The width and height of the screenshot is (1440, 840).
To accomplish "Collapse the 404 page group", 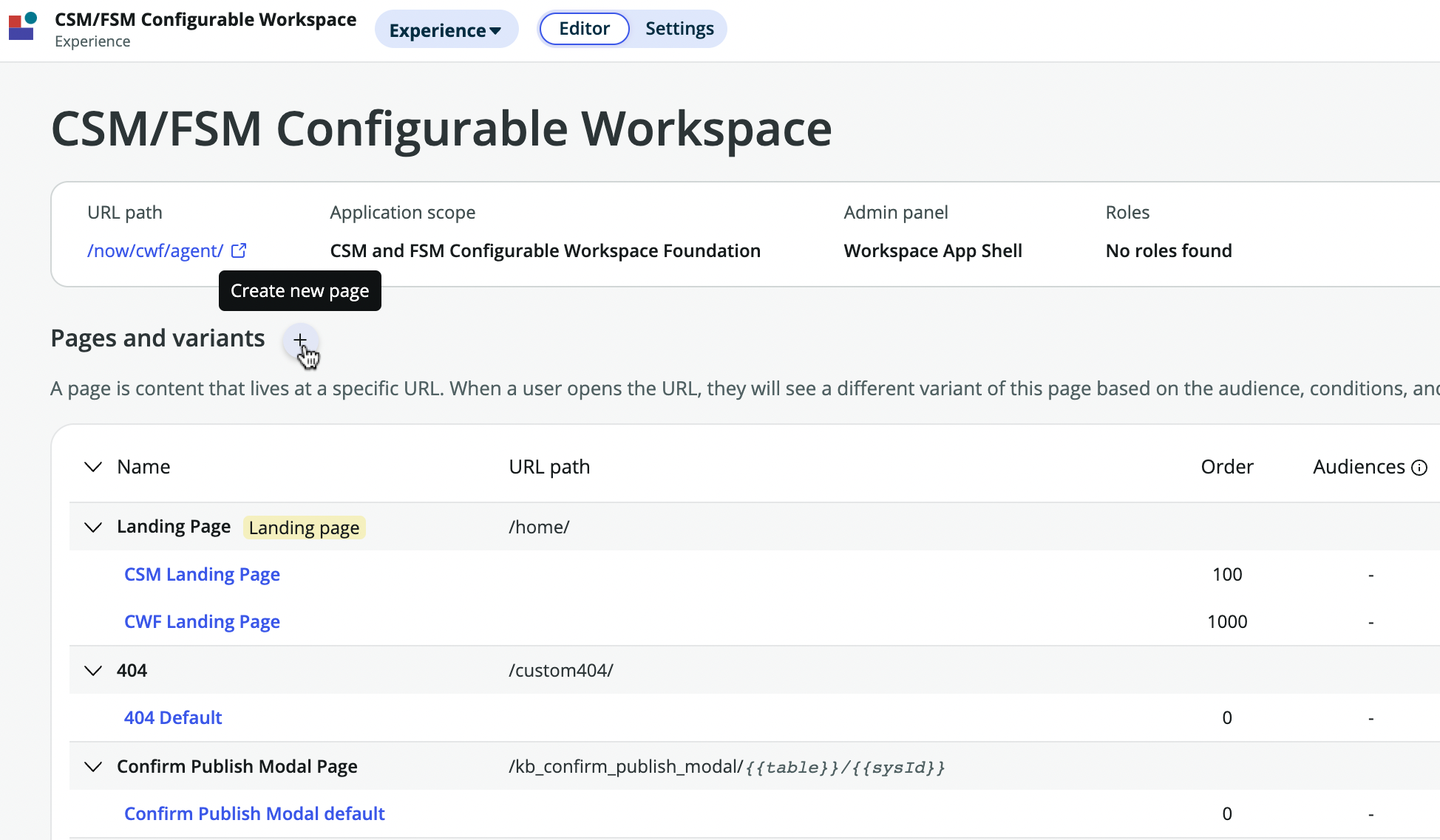I will 93,670.
